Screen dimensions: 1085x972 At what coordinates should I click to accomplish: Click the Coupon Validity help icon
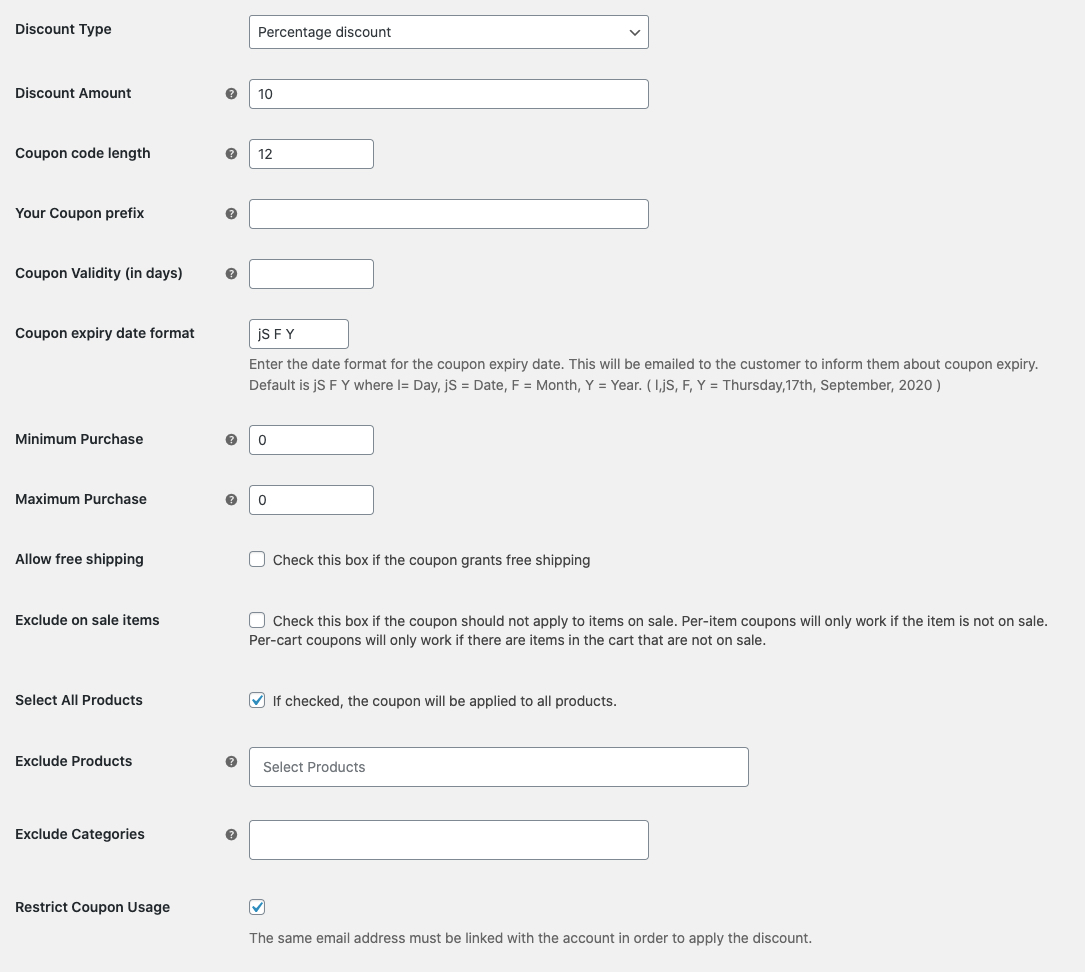tap(231, 274)
